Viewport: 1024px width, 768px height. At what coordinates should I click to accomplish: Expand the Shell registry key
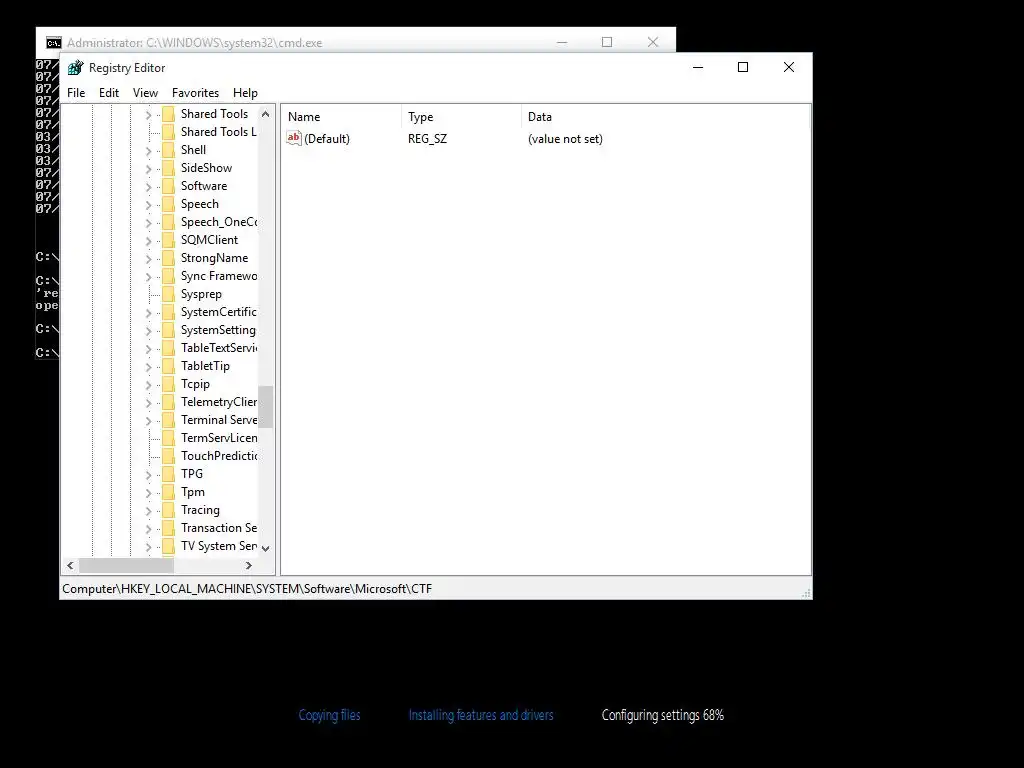148,151
